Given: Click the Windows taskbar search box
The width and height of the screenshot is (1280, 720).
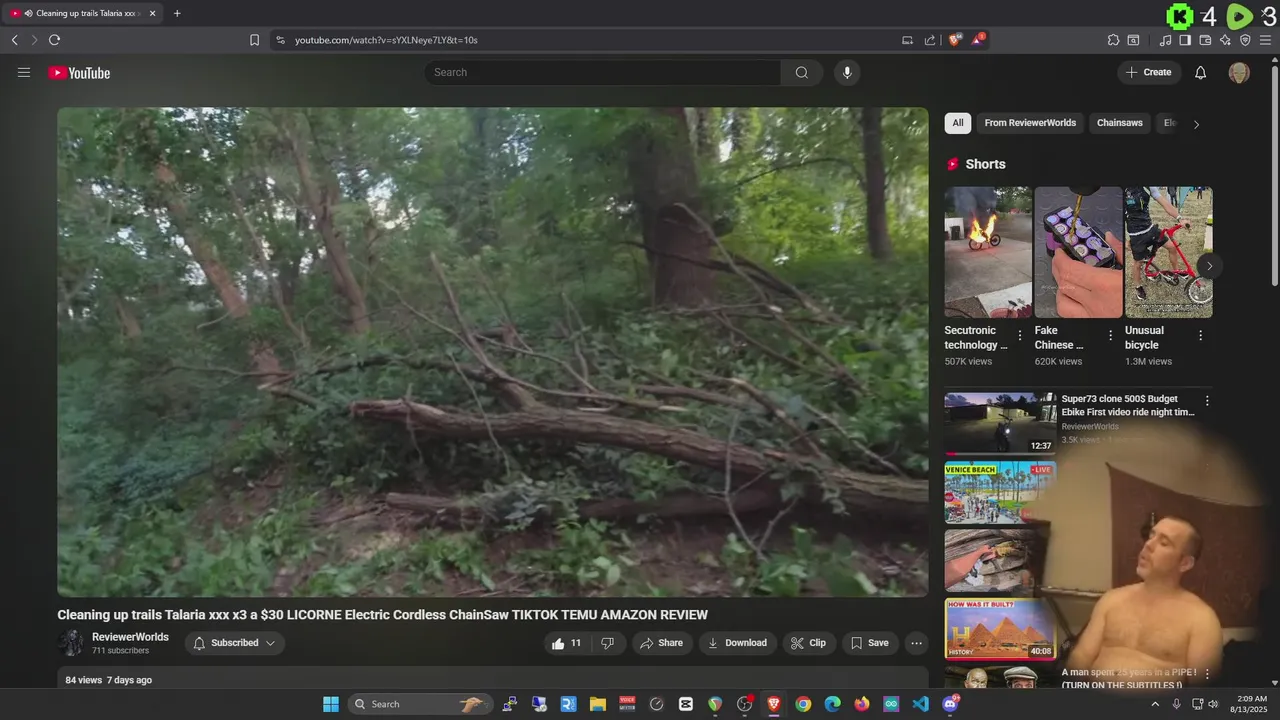Looking at the screenshot, I should coord(422,704).
